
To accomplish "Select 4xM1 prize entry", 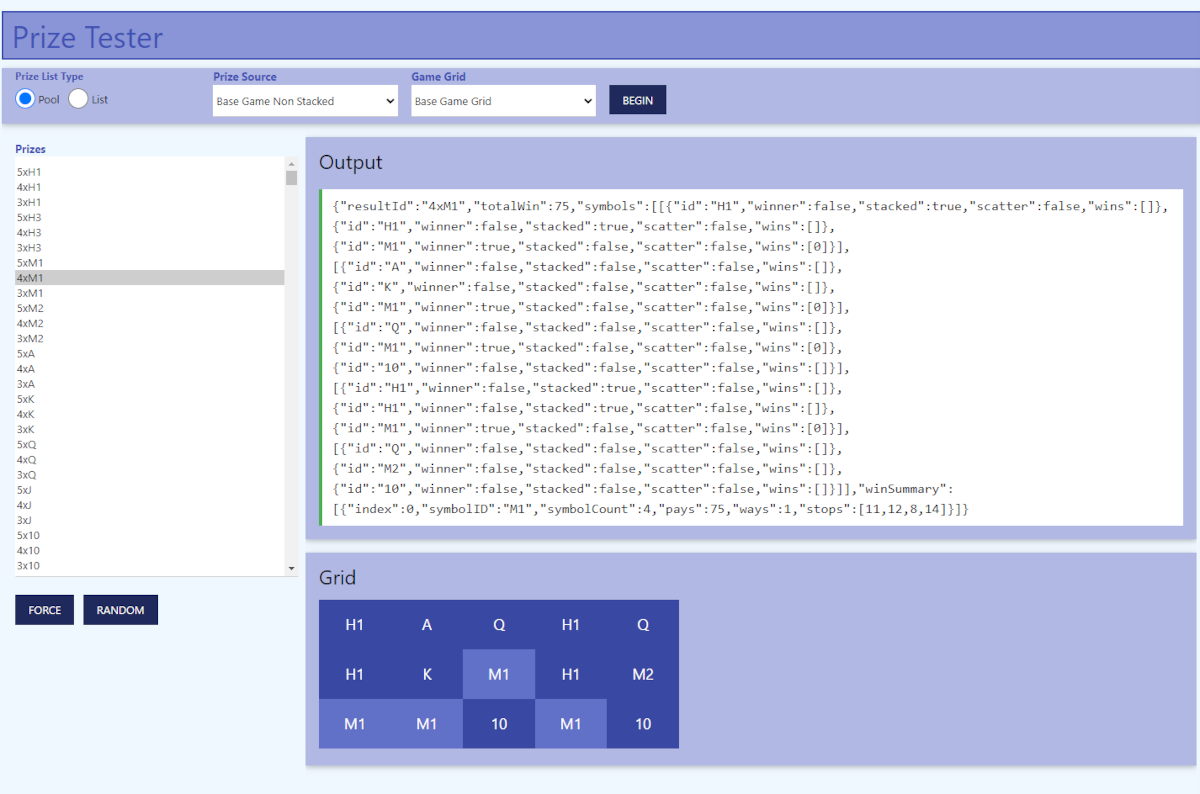I will pyautogui.click(x=30, y=278).
